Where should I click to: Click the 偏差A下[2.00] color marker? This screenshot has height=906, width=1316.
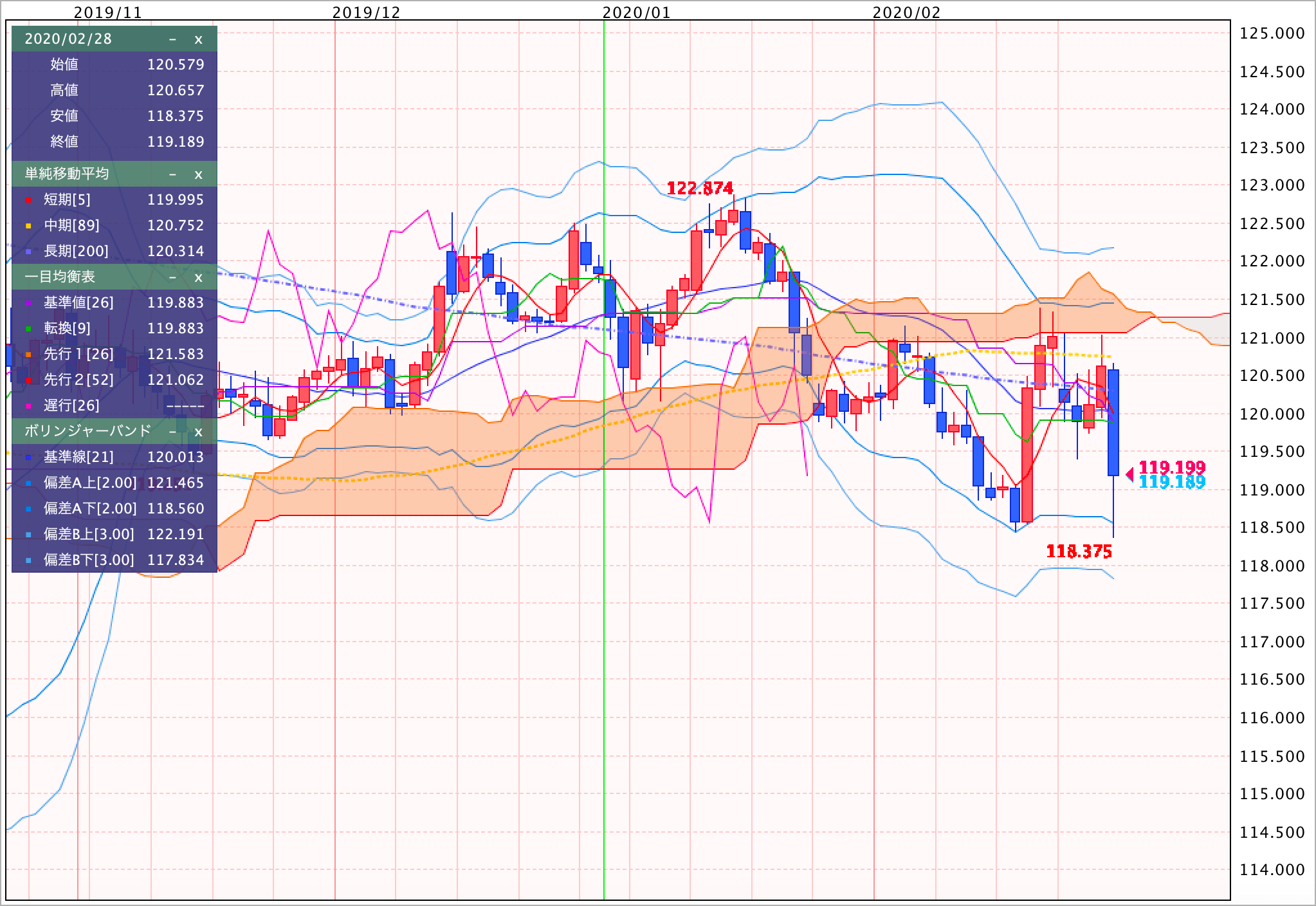[28, 510]
